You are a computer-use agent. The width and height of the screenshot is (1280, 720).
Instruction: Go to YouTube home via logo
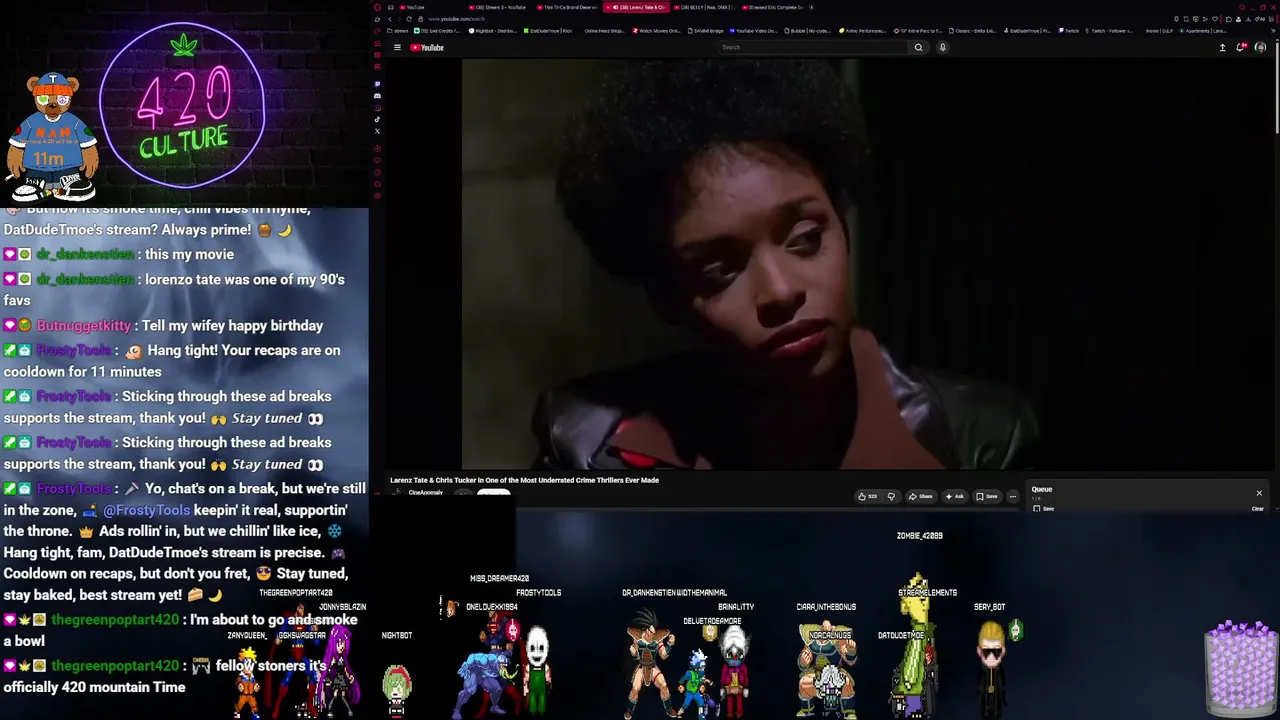427,47
